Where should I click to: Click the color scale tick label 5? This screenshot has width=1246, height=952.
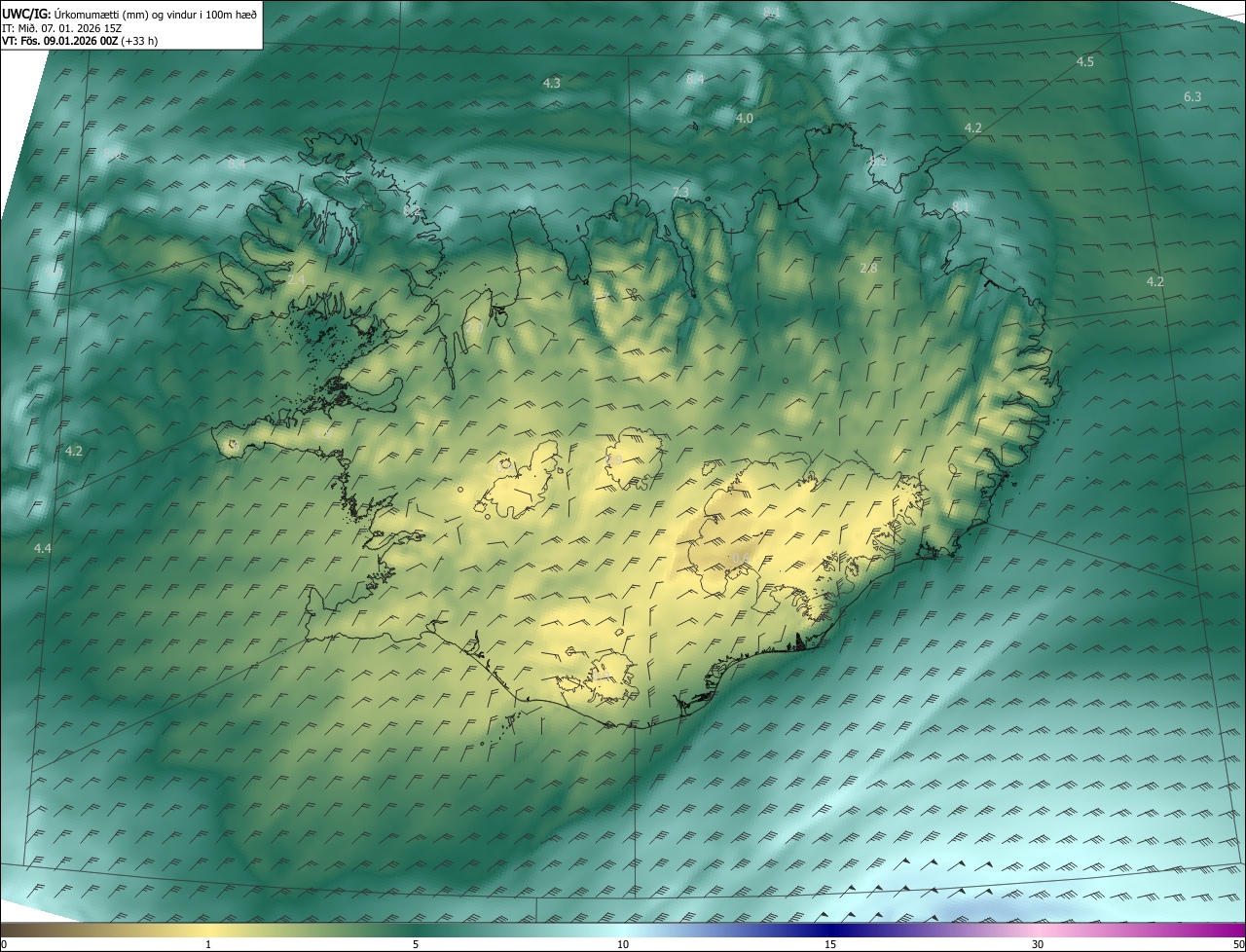[x=416, y=944]
